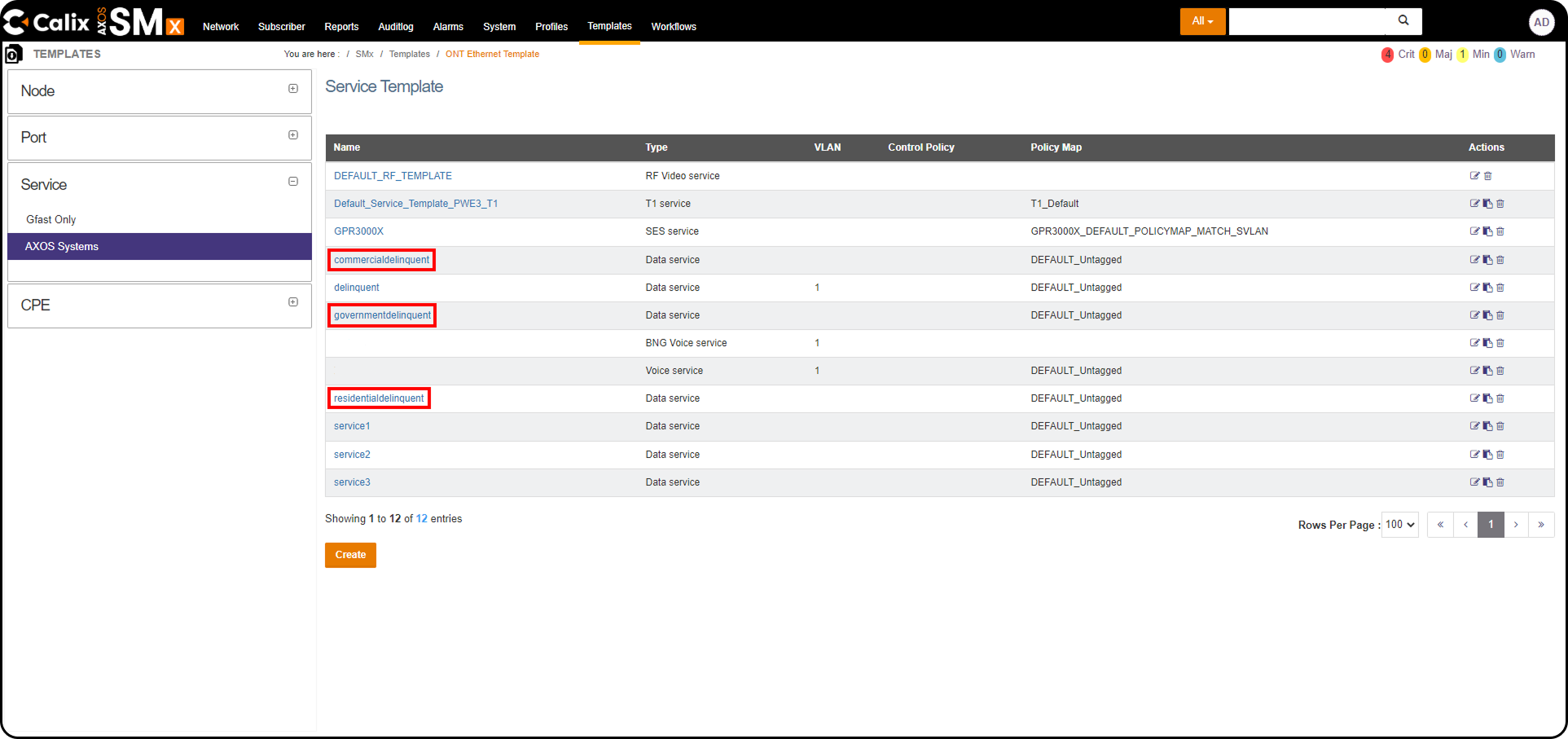This screenshot has width=1568, height=739.
Task: Open the Profiles menu
Action: [x=551, y=27]
